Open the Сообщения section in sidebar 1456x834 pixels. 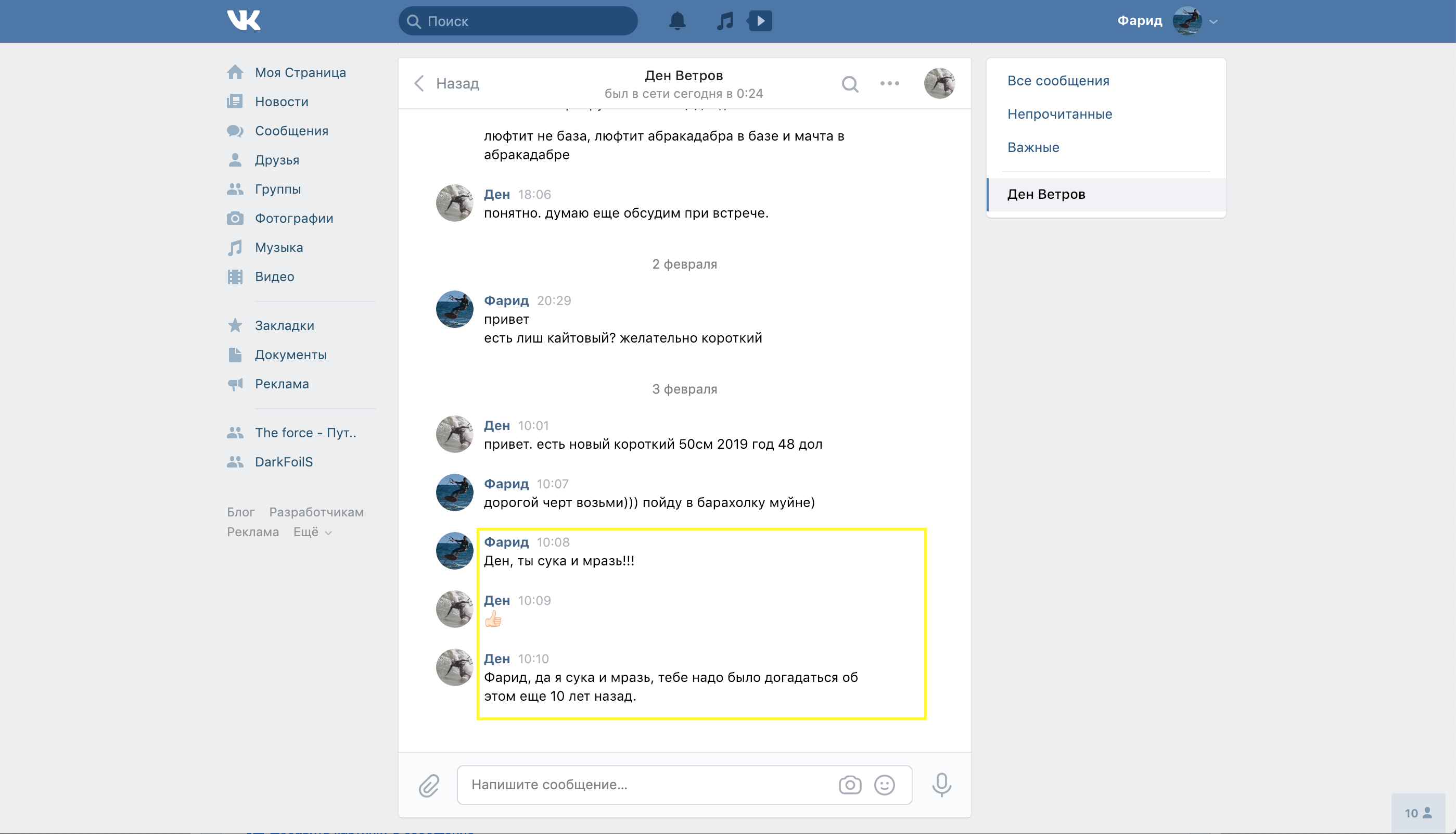click(x=291, y=131)
